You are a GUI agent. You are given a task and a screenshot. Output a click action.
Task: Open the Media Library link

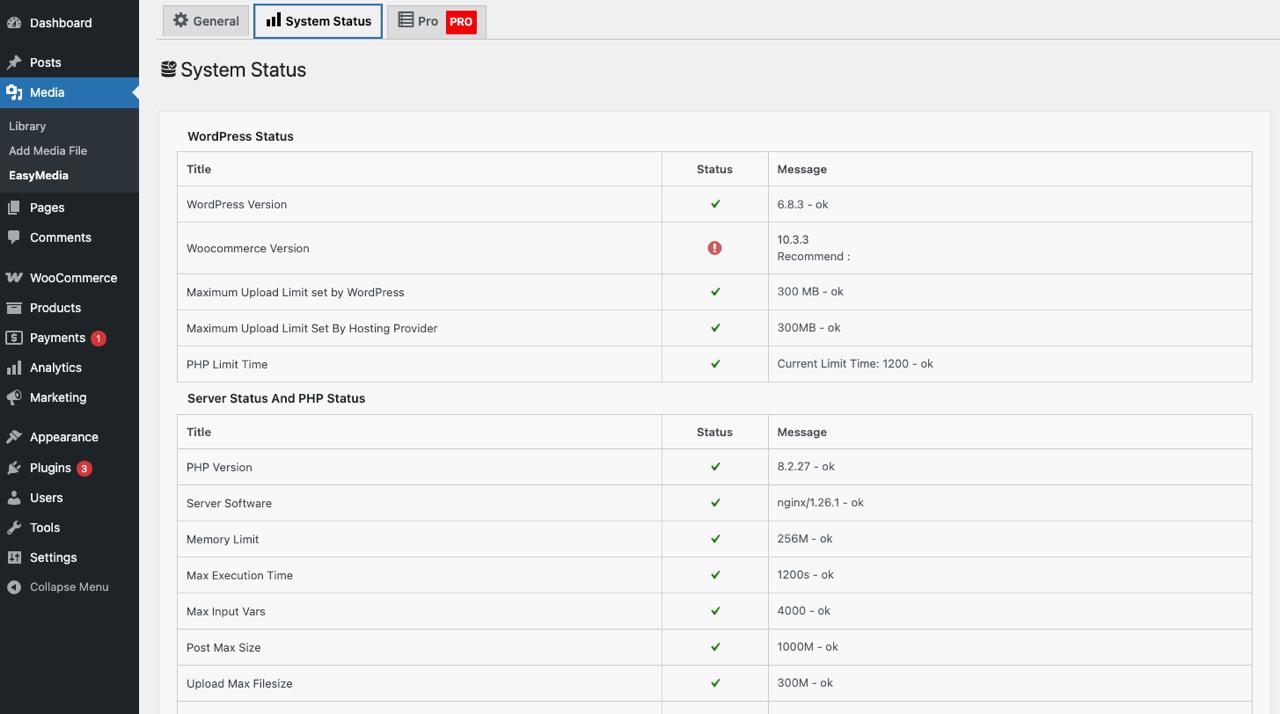tap(27, 126)
